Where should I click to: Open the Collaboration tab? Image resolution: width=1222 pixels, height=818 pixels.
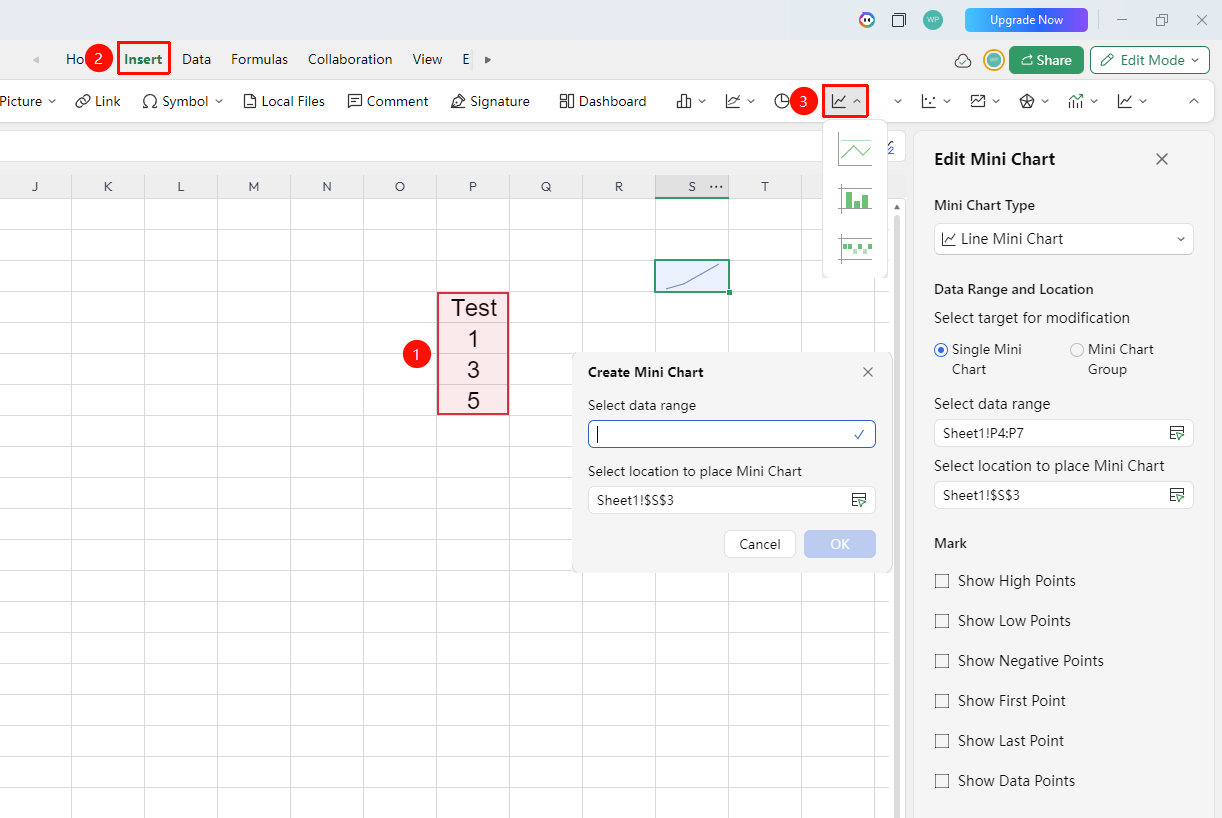(350, 59)
